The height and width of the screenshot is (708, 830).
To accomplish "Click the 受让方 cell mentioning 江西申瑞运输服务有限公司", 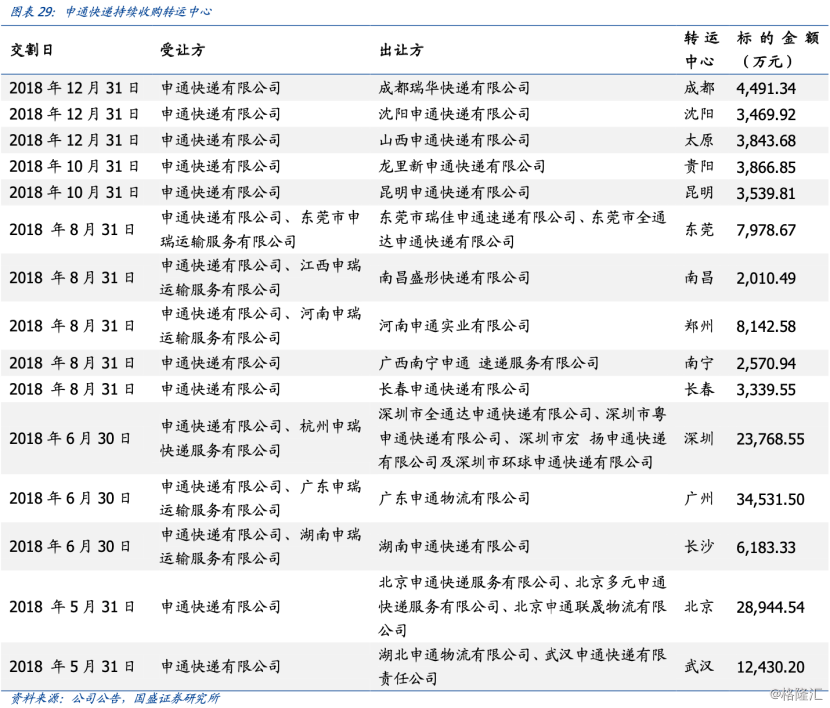I will (260, 278).
